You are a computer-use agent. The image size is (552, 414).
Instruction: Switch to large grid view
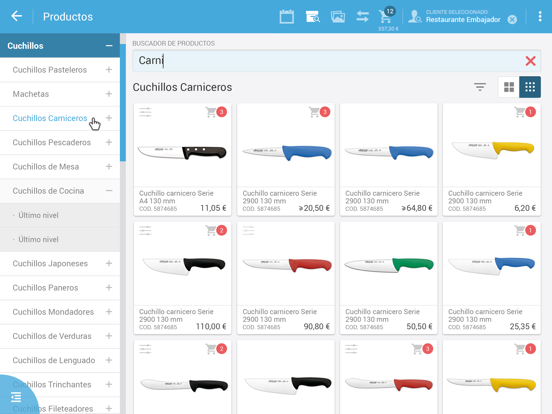coord(509,87)
